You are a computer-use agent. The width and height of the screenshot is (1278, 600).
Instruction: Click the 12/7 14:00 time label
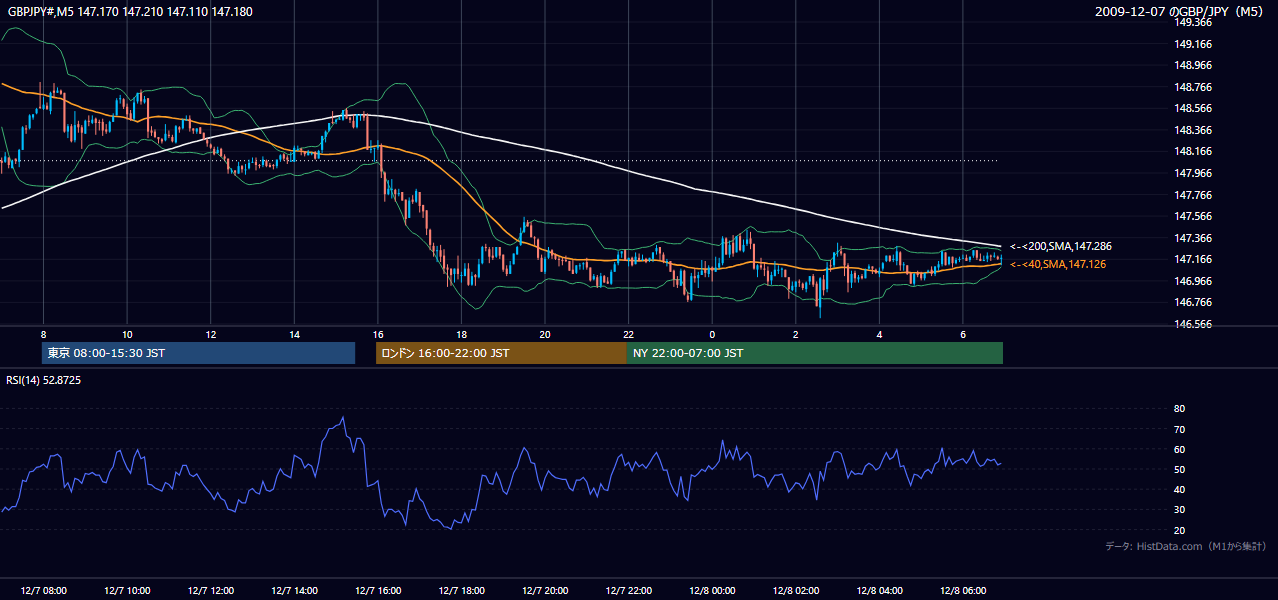[x=294, y=590]
